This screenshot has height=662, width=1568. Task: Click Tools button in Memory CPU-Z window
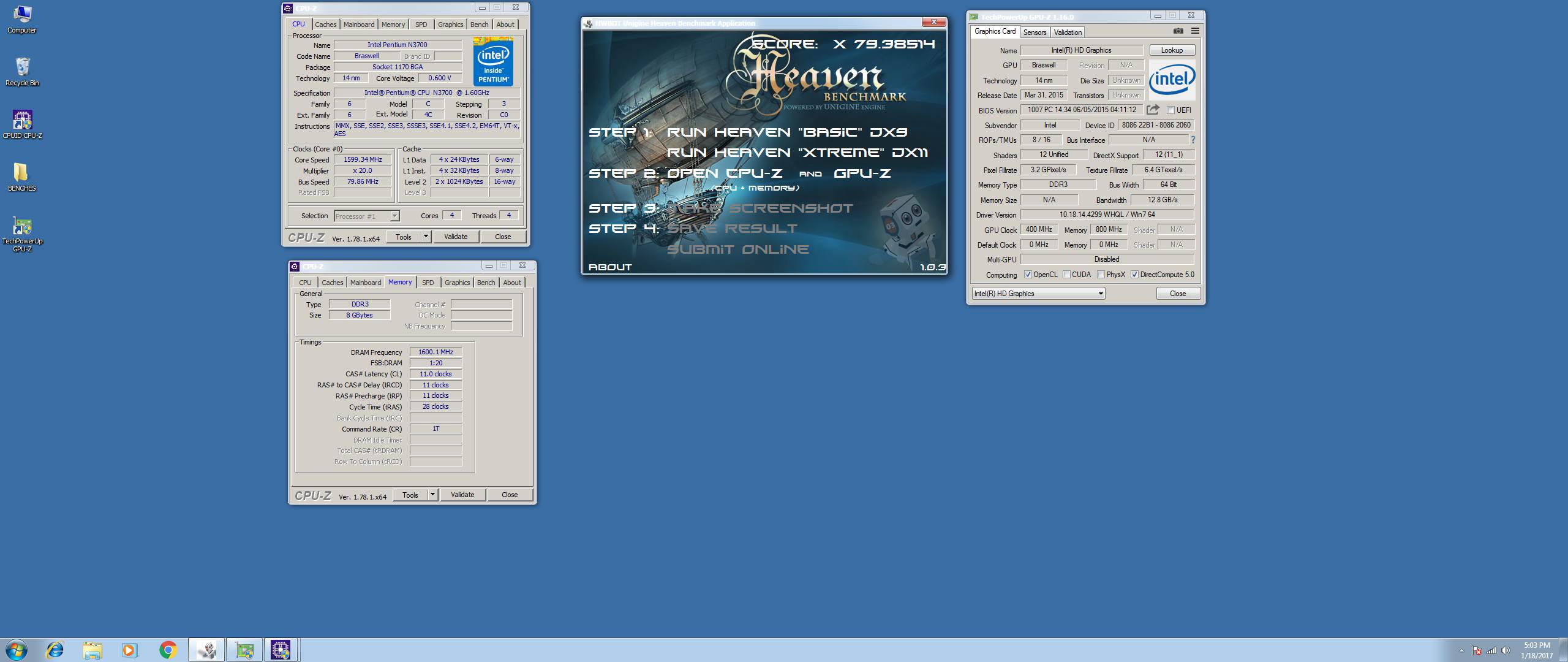point(410,495)
